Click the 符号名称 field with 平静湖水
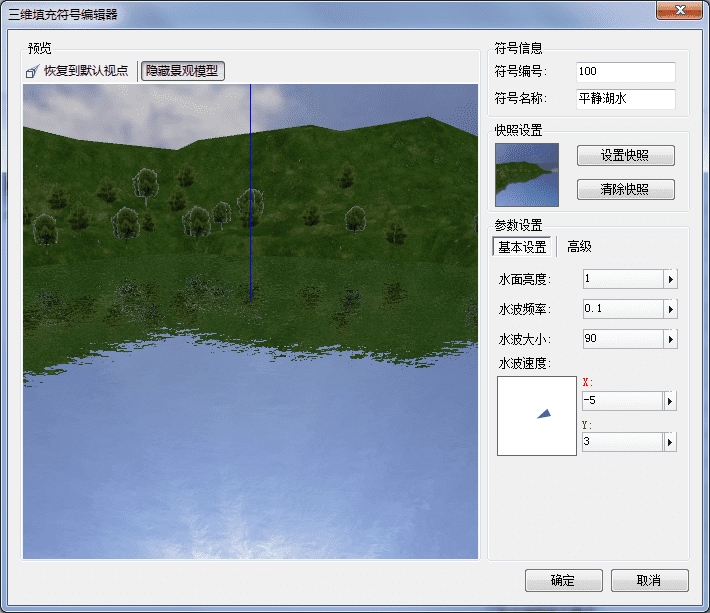Viewport: 710px width, 613px height. [x=626, y=99]
